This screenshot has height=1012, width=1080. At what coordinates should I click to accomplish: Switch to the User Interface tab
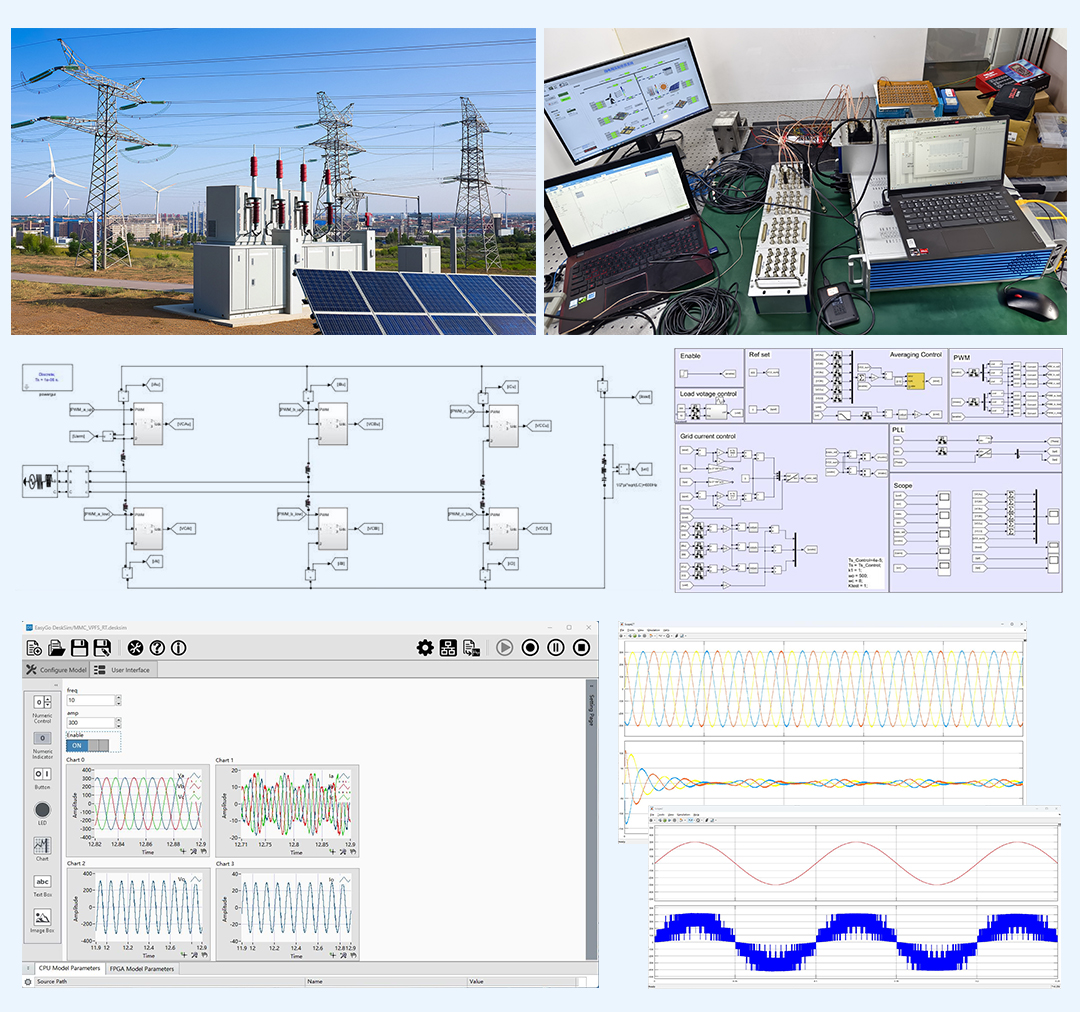[x=123, y=670]
